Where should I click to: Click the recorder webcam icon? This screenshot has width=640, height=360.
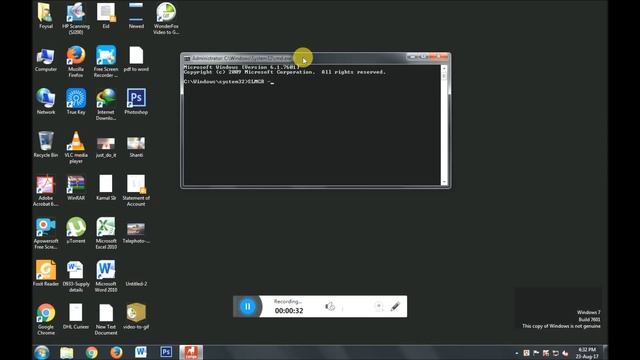click(378, 306)
